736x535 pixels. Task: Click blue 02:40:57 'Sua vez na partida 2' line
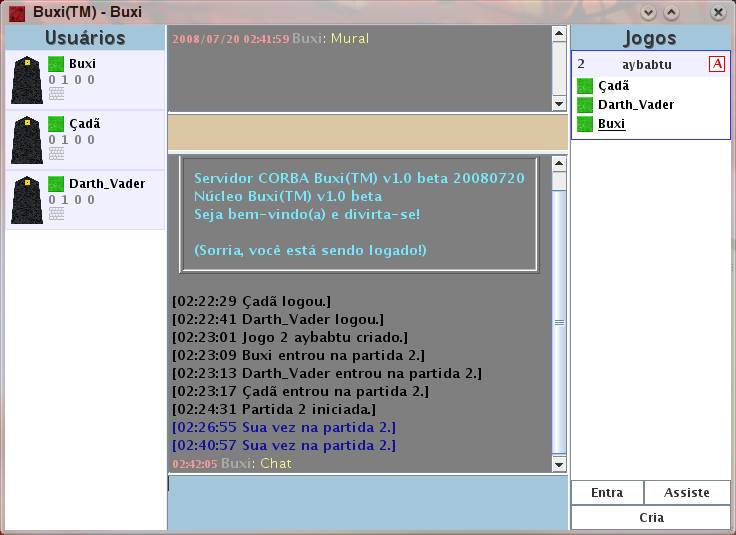[x=284, y=445]
